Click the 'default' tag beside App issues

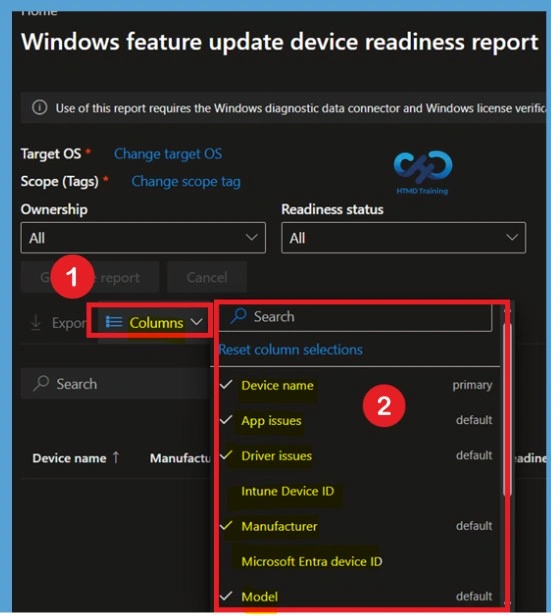[x=474, y=420]
